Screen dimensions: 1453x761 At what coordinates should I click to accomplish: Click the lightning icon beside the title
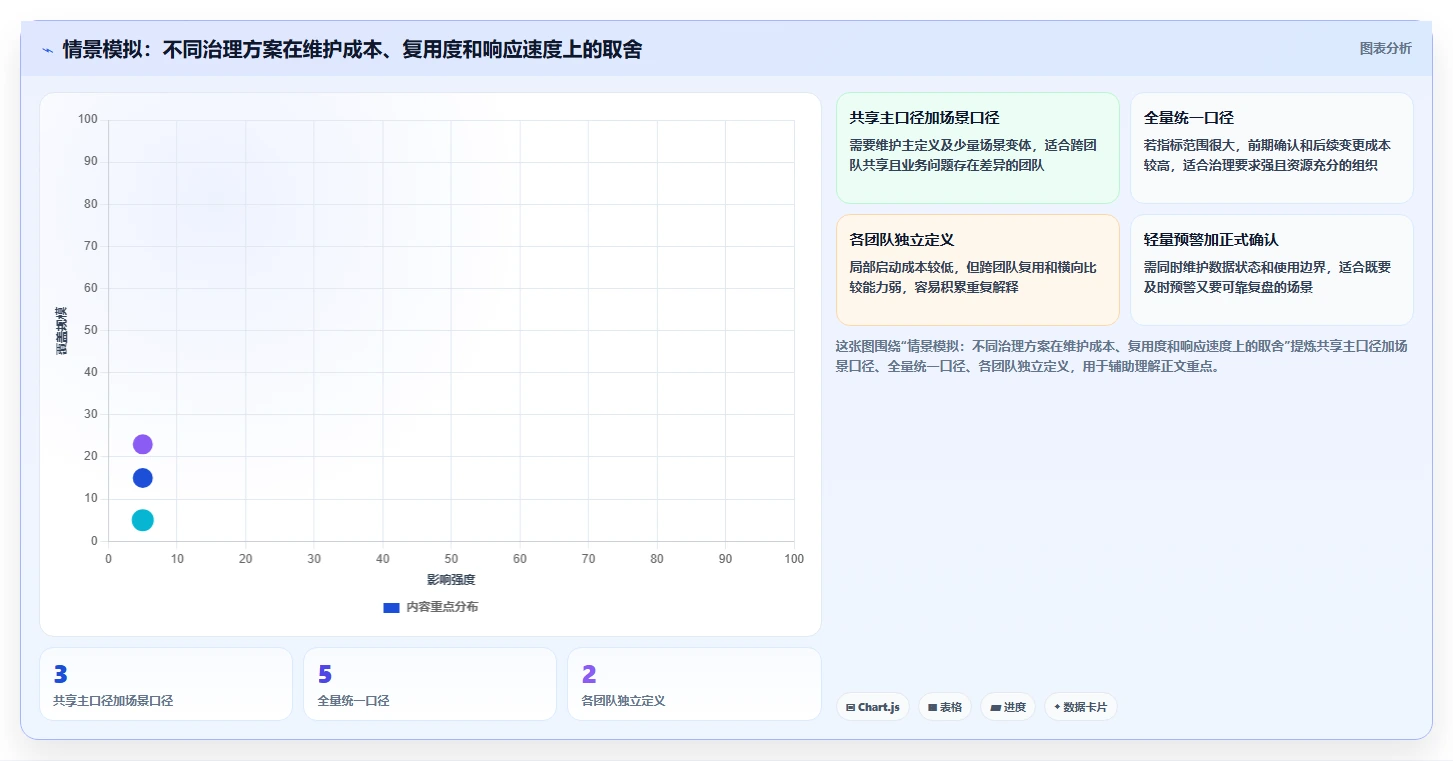(48, 50)
